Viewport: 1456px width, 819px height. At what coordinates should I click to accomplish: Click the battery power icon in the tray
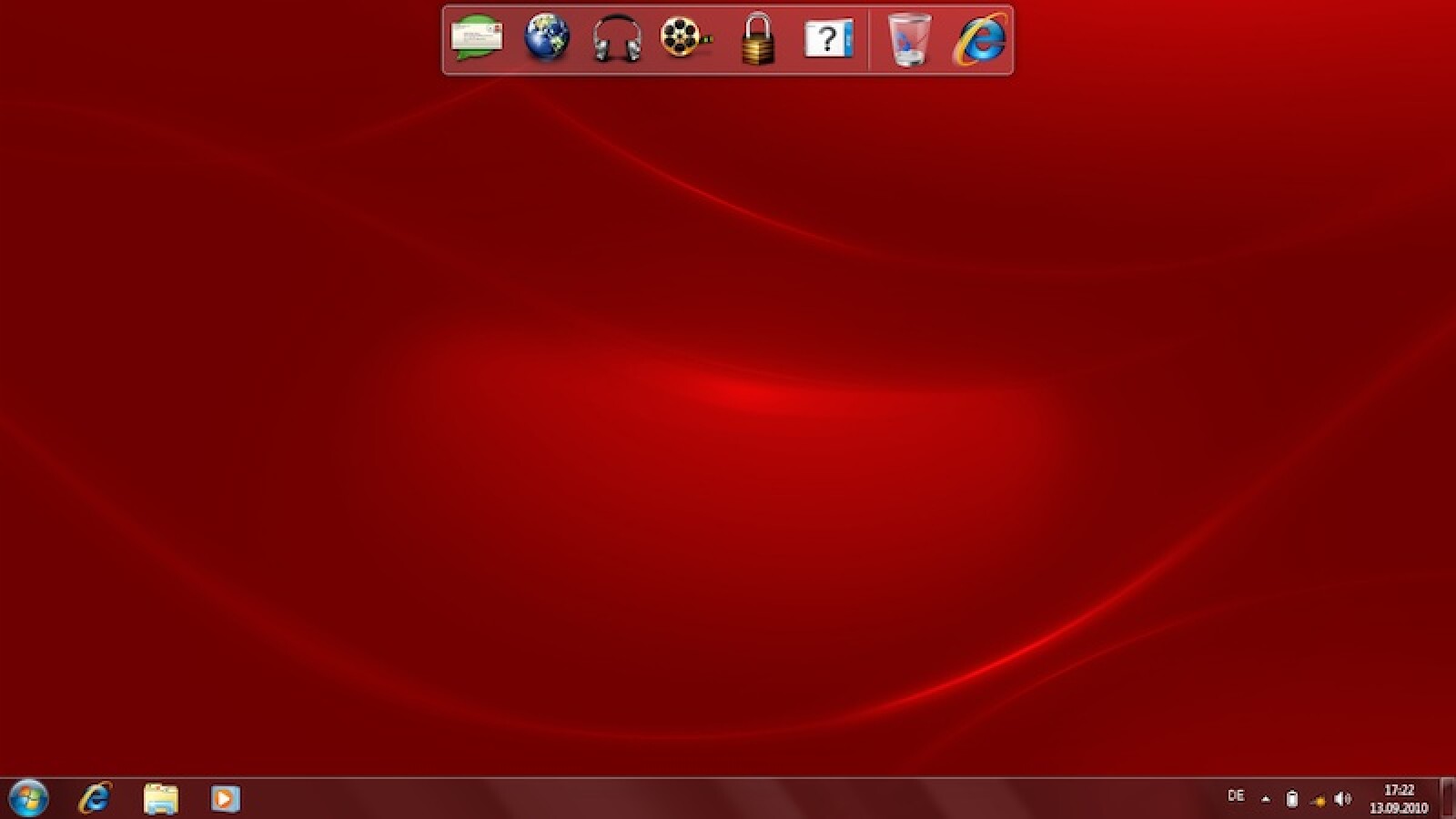click(x=1291, y=799)
